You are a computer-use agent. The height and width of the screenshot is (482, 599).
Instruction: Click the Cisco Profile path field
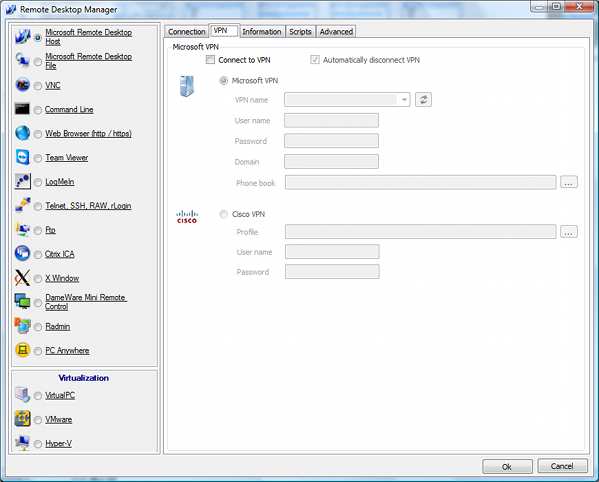tap(421, 231)
